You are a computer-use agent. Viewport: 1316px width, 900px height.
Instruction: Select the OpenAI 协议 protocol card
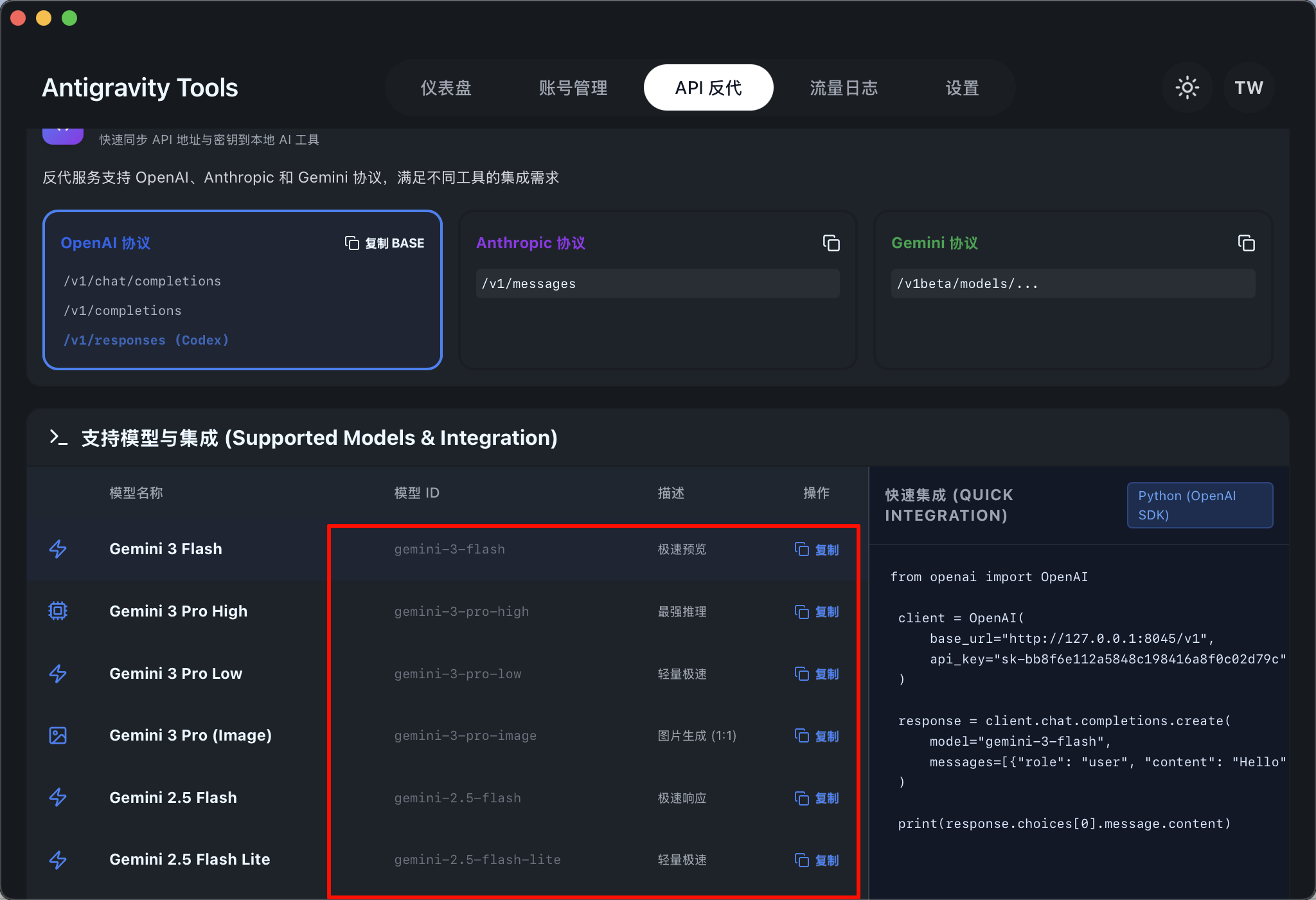242,289
